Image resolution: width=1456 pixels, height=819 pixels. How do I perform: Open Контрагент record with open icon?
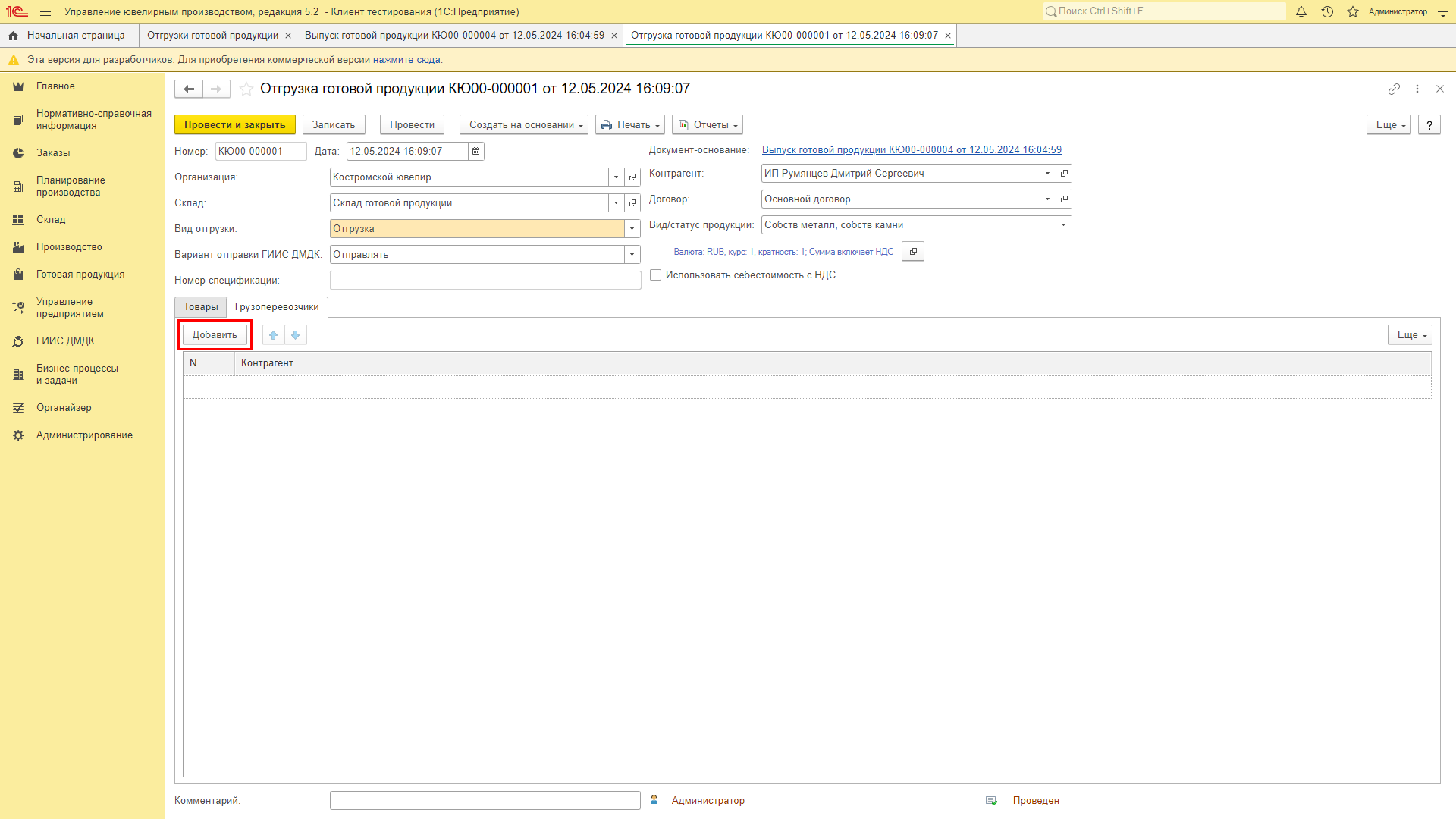click(1064, 174)
